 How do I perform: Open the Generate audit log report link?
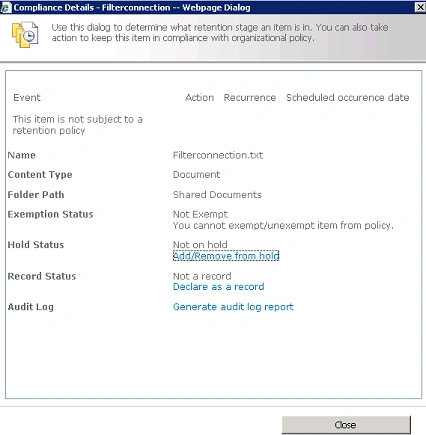pos(233,307)
